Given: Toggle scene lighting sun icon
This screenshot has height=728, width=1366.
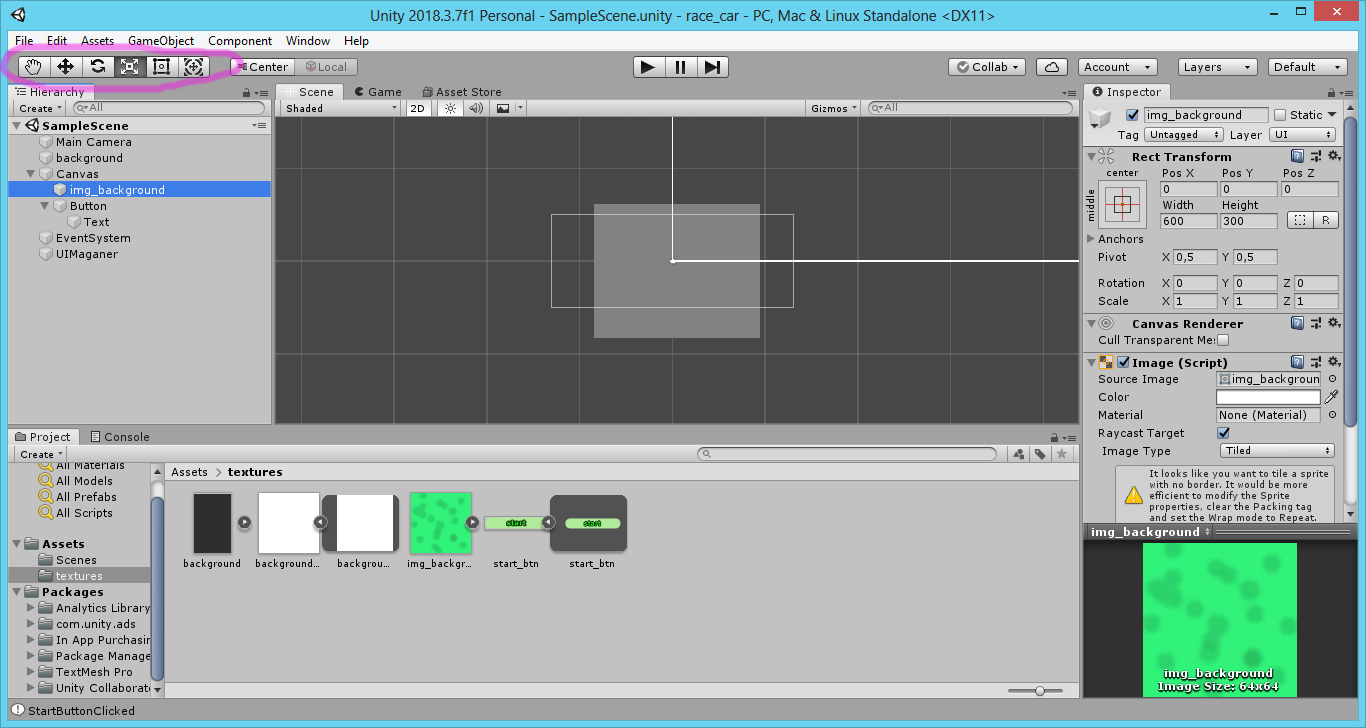Looking at the screenshot, I should (x=450, y=108).
